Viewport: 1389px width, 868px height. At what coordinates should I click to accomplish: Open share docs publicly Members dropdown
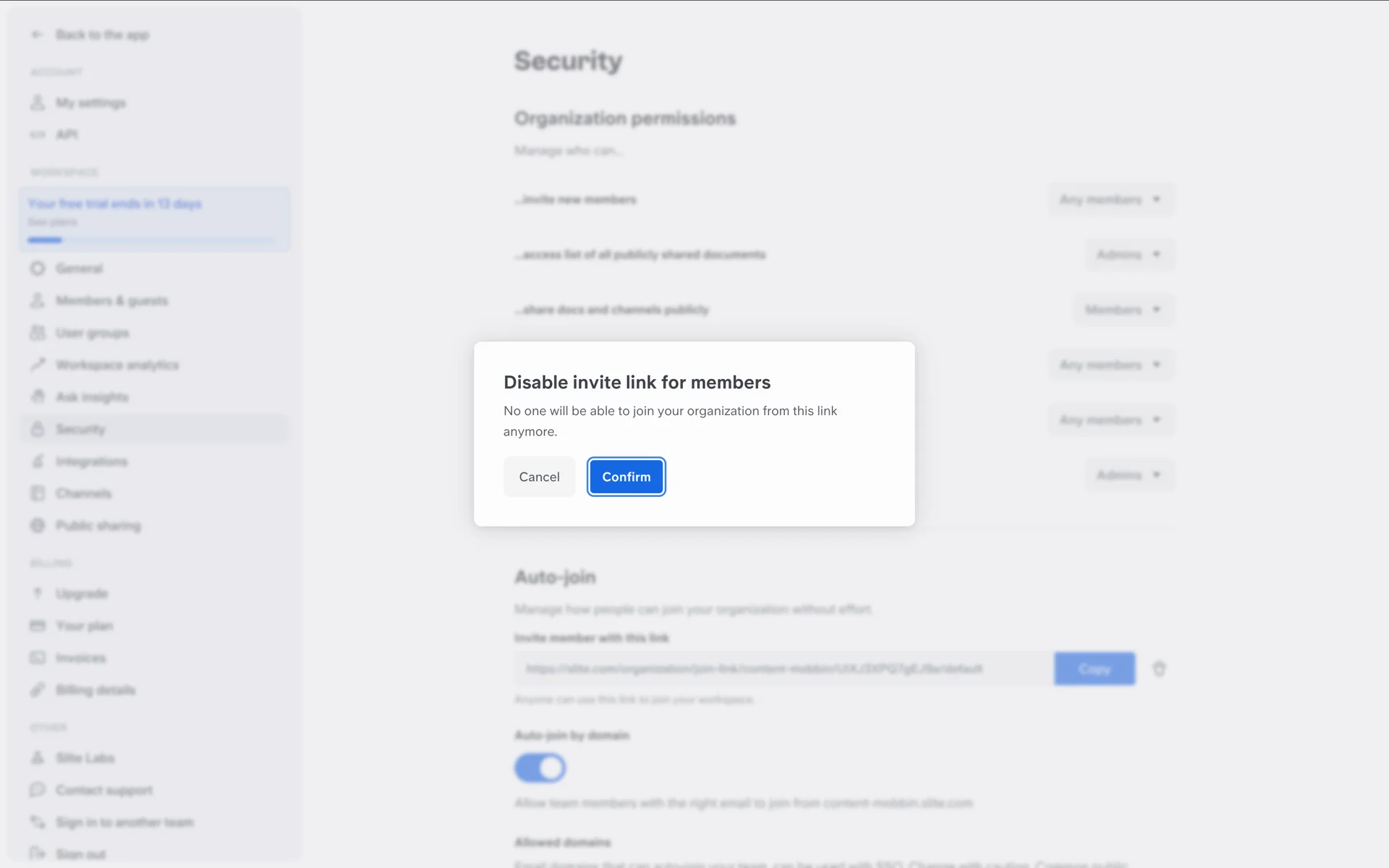tap(1123, 310)
